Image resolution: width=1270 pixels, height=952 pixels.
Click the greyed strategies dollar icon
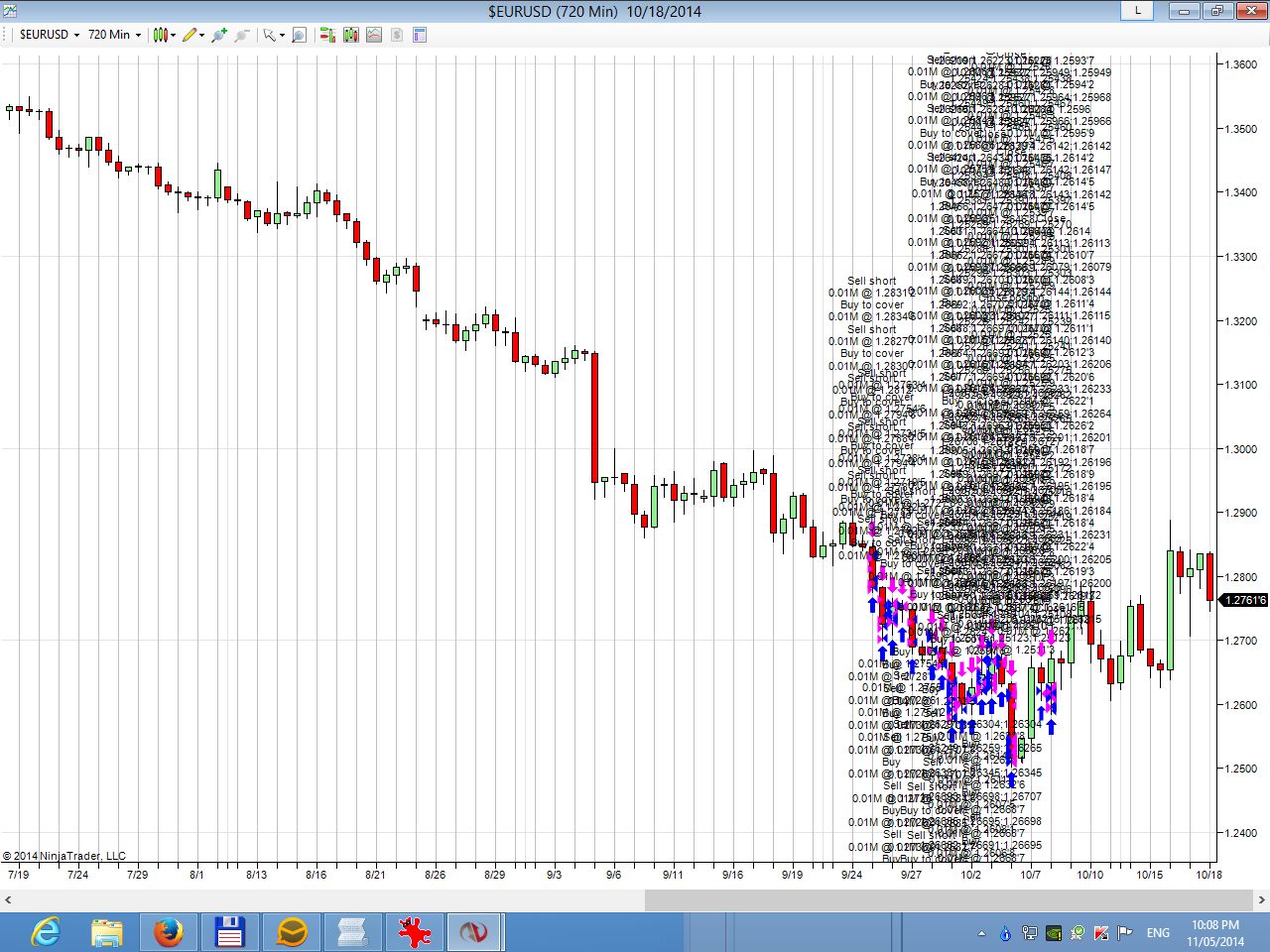[397, 35]
